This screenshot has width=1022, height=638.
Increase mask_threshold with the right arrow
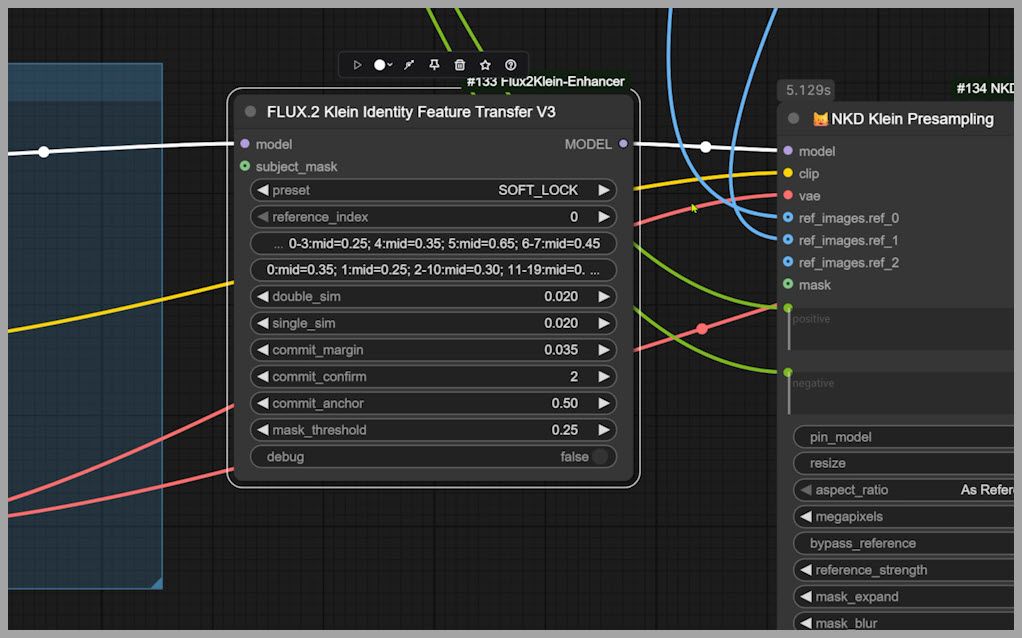click(604, 430)
